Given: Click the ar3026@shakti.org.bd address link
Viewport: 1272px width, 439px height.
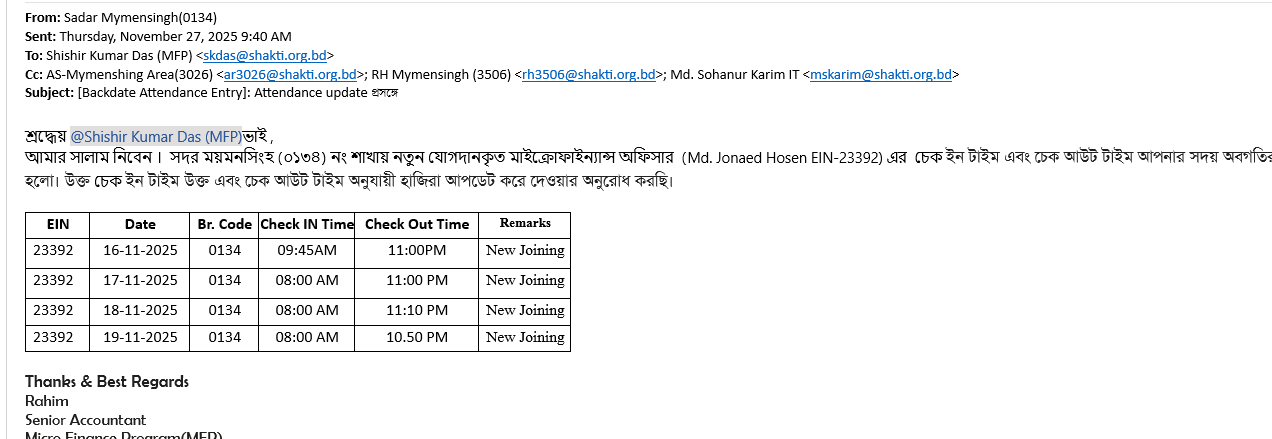Looking at the screenshot, I should click(x=290, y=74).
